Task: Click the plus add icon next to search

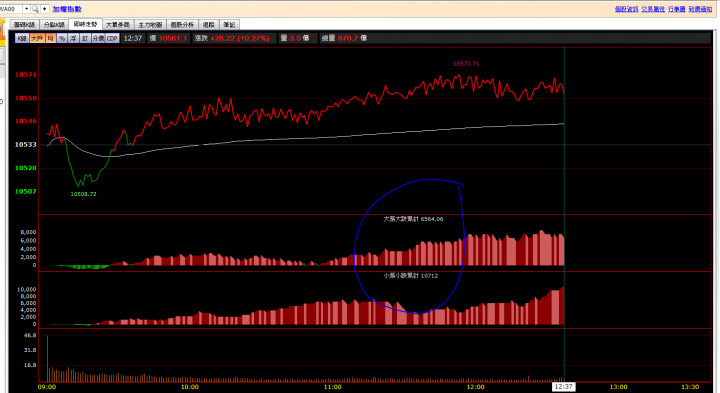Action: (x=45, y=9)
